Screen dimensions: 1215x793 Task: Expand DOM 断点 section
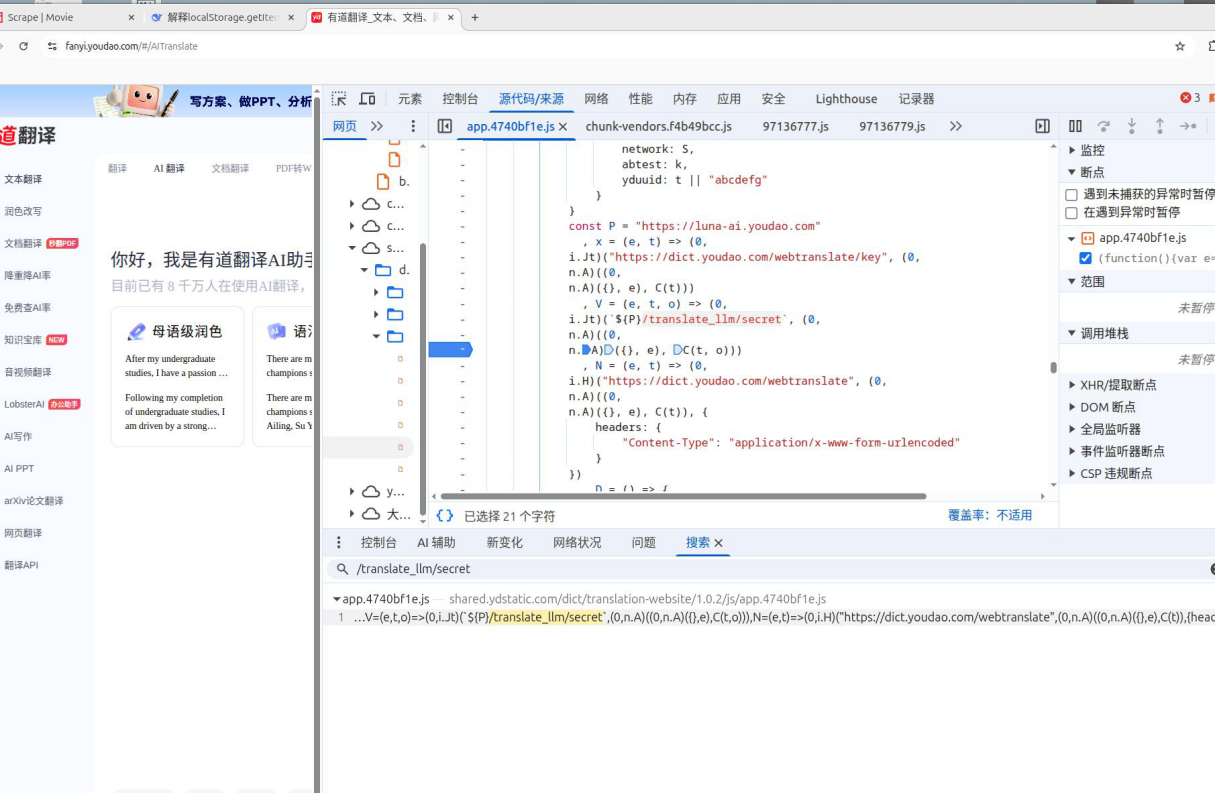(x=1073, y=407)
